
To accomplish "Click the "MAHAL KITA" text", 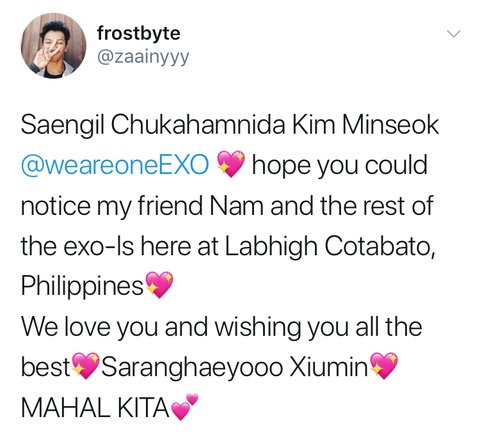I will pos(95,408).
